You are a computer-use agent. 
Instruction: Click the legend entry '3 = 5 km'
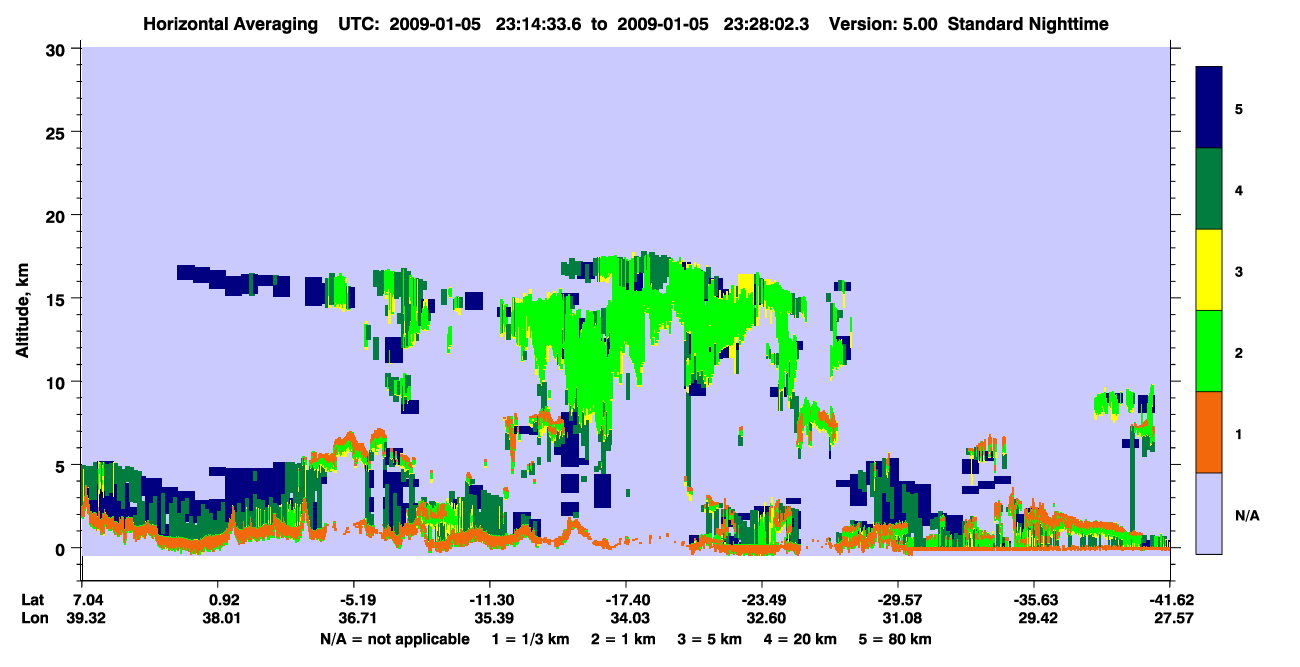tap(710, 639)
